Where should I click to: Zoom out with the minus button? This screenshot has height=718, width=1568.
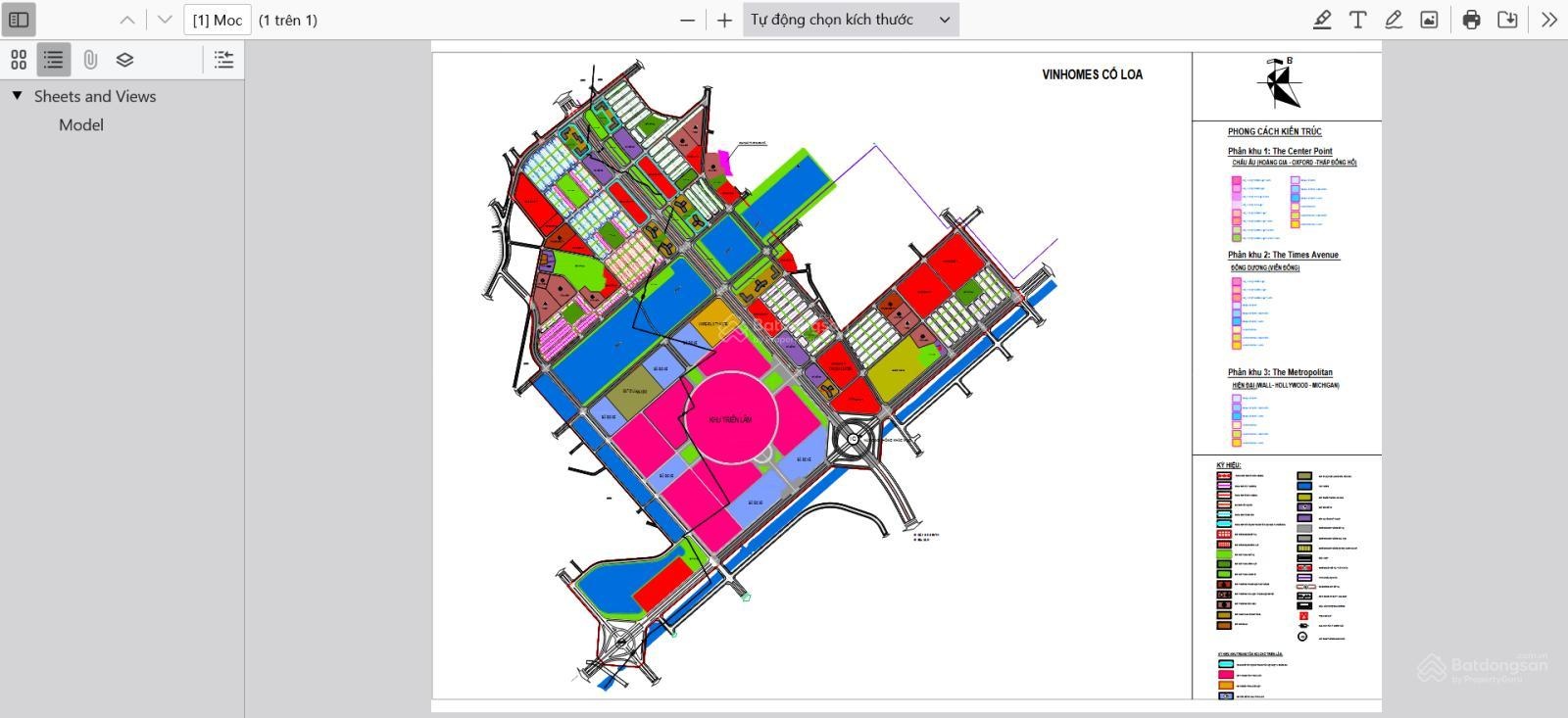tap(688, 20)
